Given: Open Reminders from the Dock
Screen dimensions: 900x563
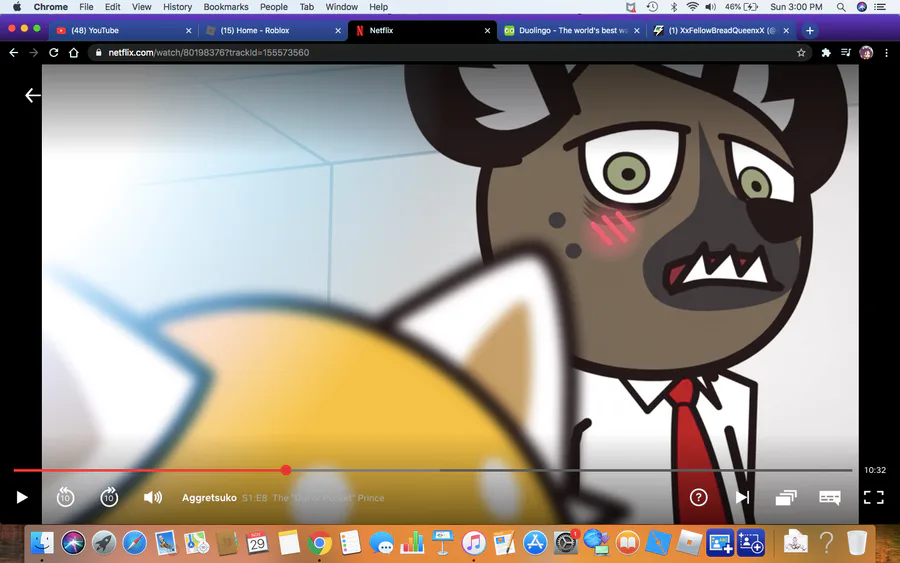Looking at the screenshot, I should click(350, 542).
